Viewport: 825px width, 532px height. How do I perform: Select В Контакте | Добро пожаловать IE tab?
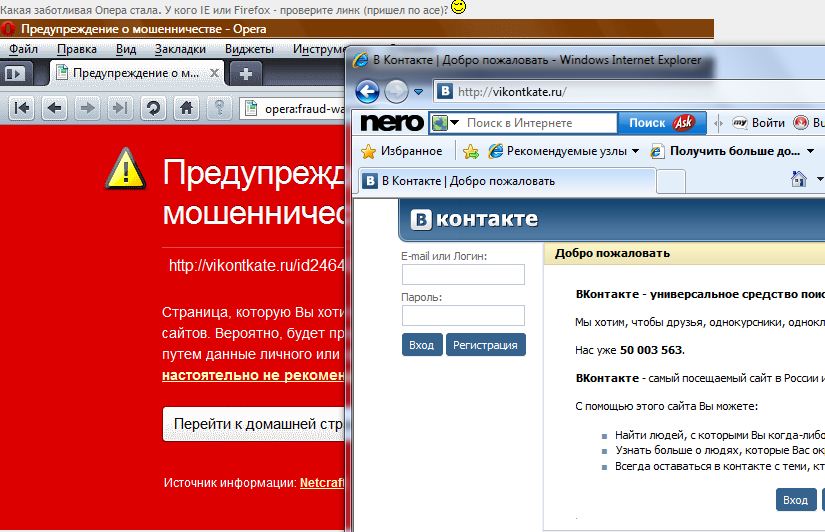(x=507, y=181)
